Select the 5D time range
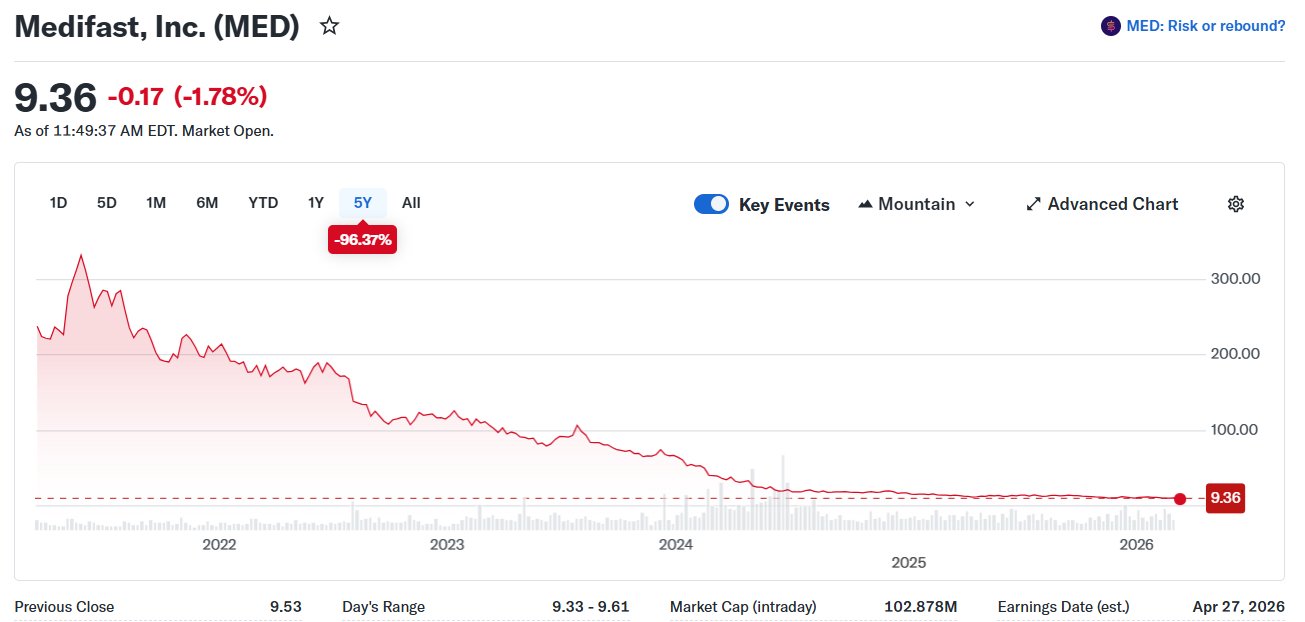This screenshot has width=1305, height=622. coord(107,203)
